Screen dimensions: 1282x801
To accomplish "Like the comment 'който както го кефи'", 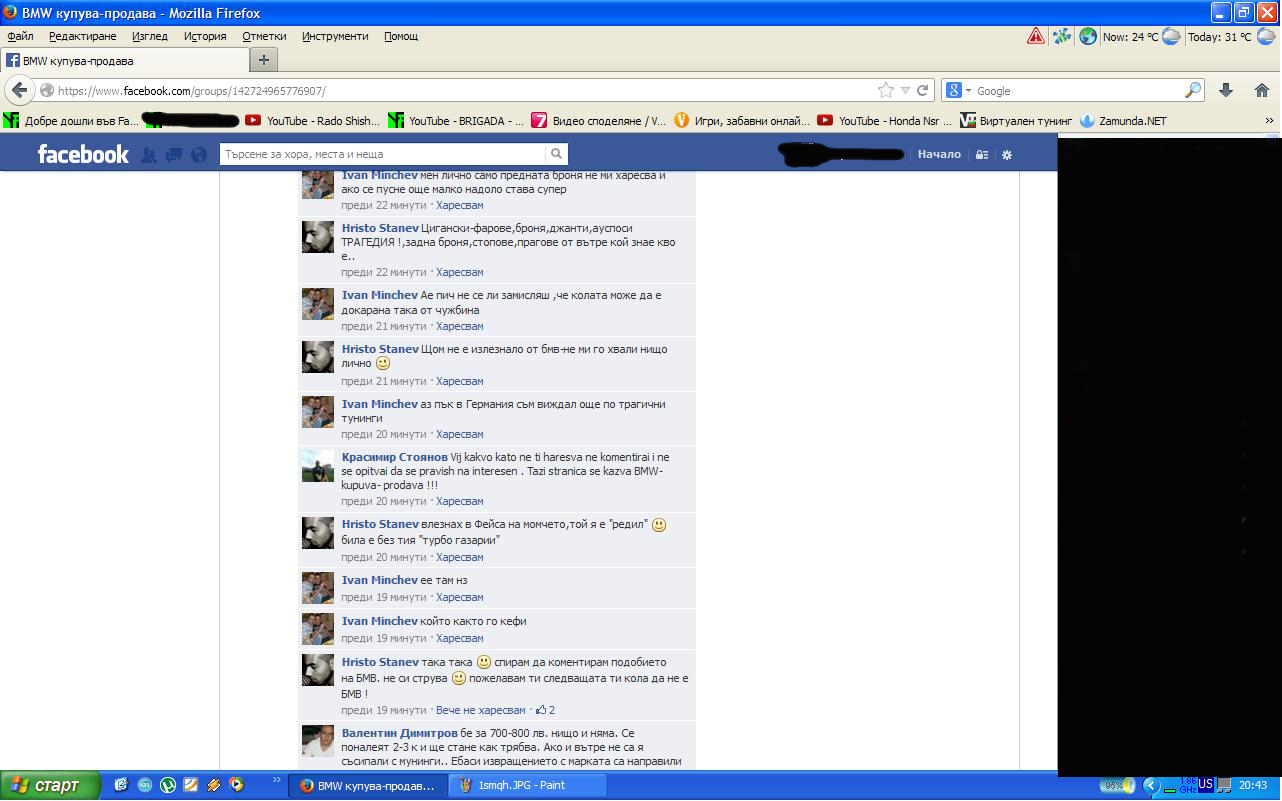I will tap(460, 638).
